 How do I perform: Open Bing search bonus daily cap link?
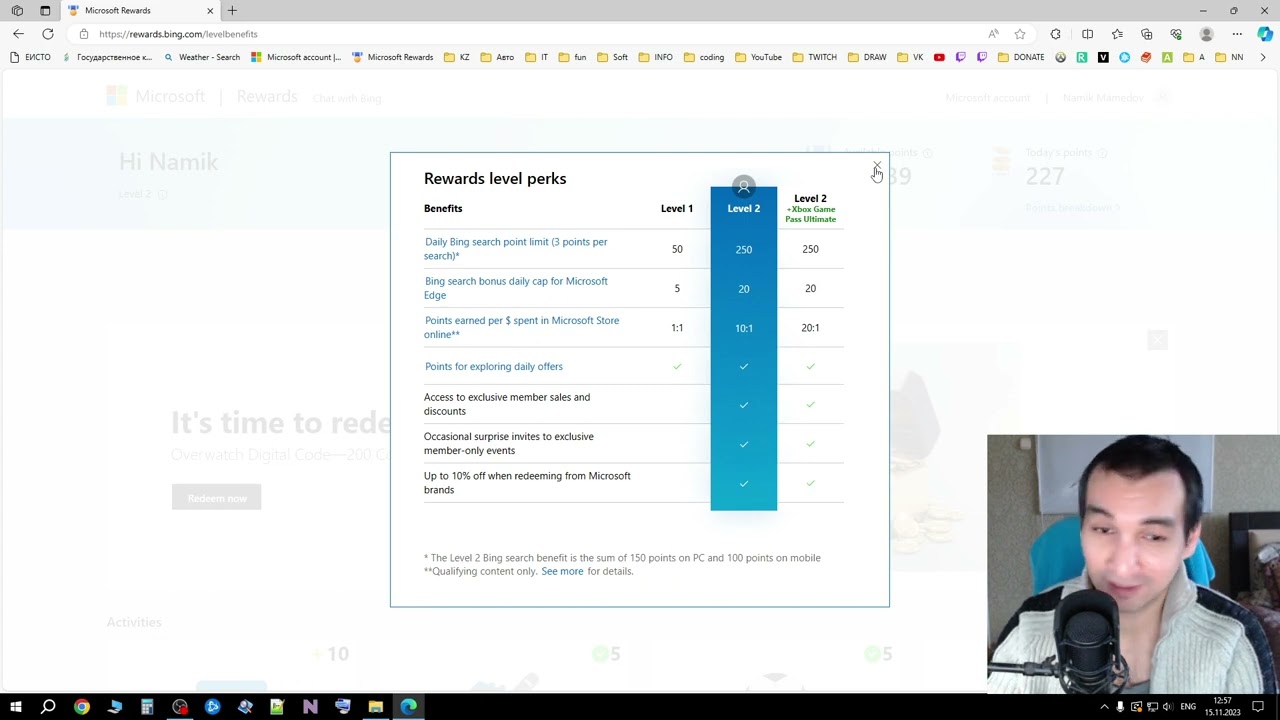pyautogui.click(x=516, y=288)
